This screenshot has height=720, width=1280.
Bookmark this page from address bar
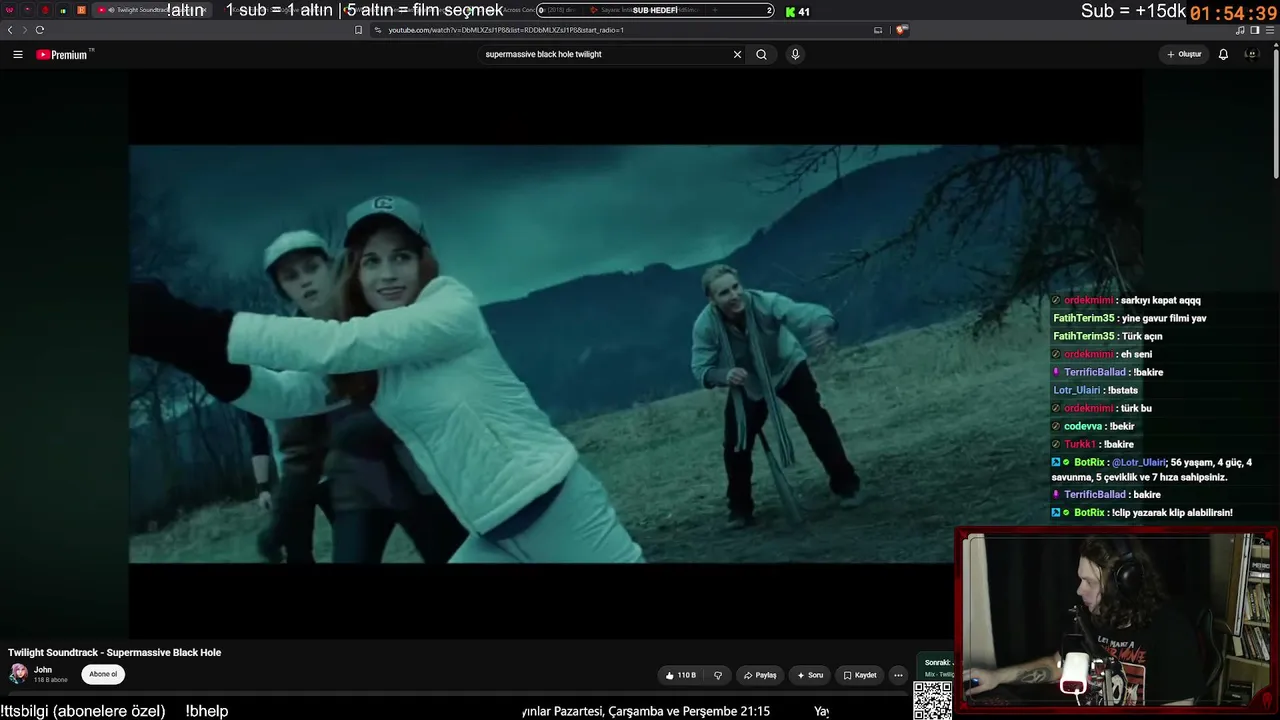[359, 30]
